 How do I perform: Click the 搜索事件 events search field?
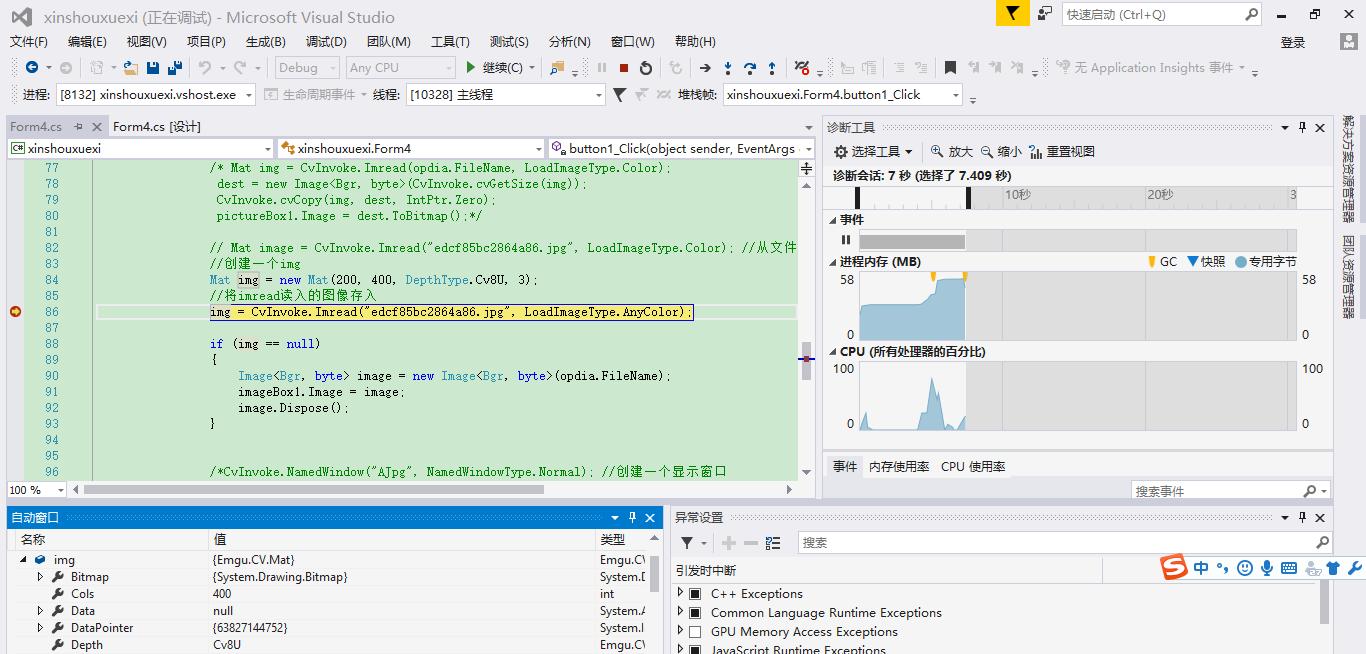point(1231,491)
